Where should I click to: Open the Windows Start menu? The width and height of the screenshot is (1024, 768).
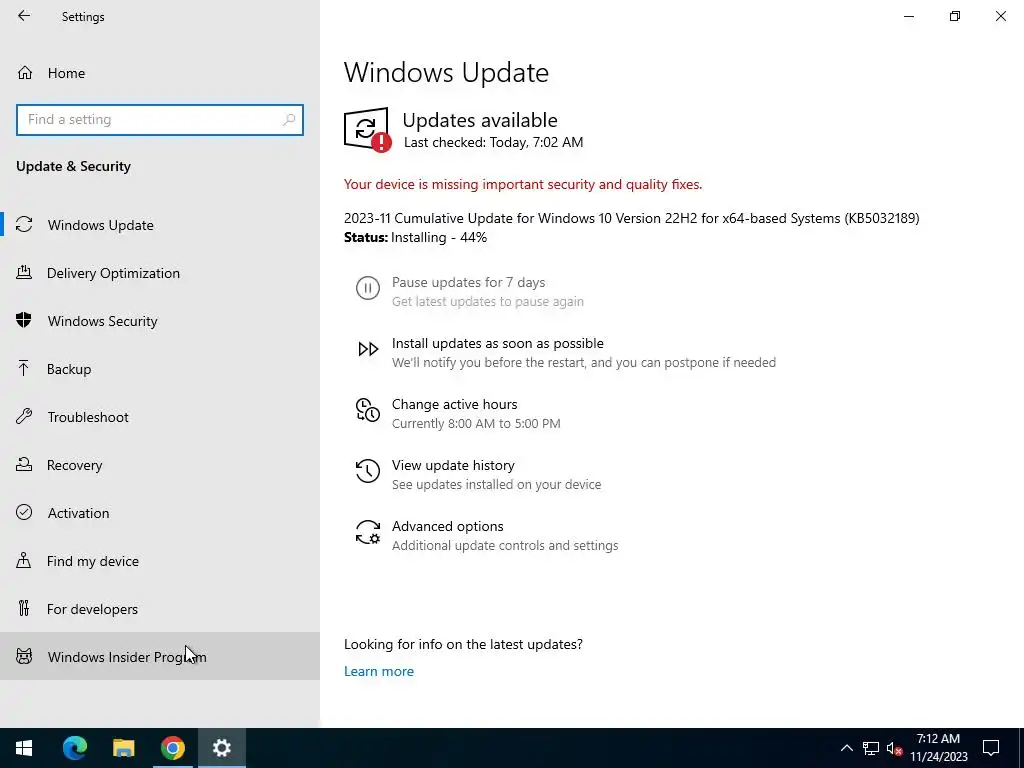(x=24, y=748)
